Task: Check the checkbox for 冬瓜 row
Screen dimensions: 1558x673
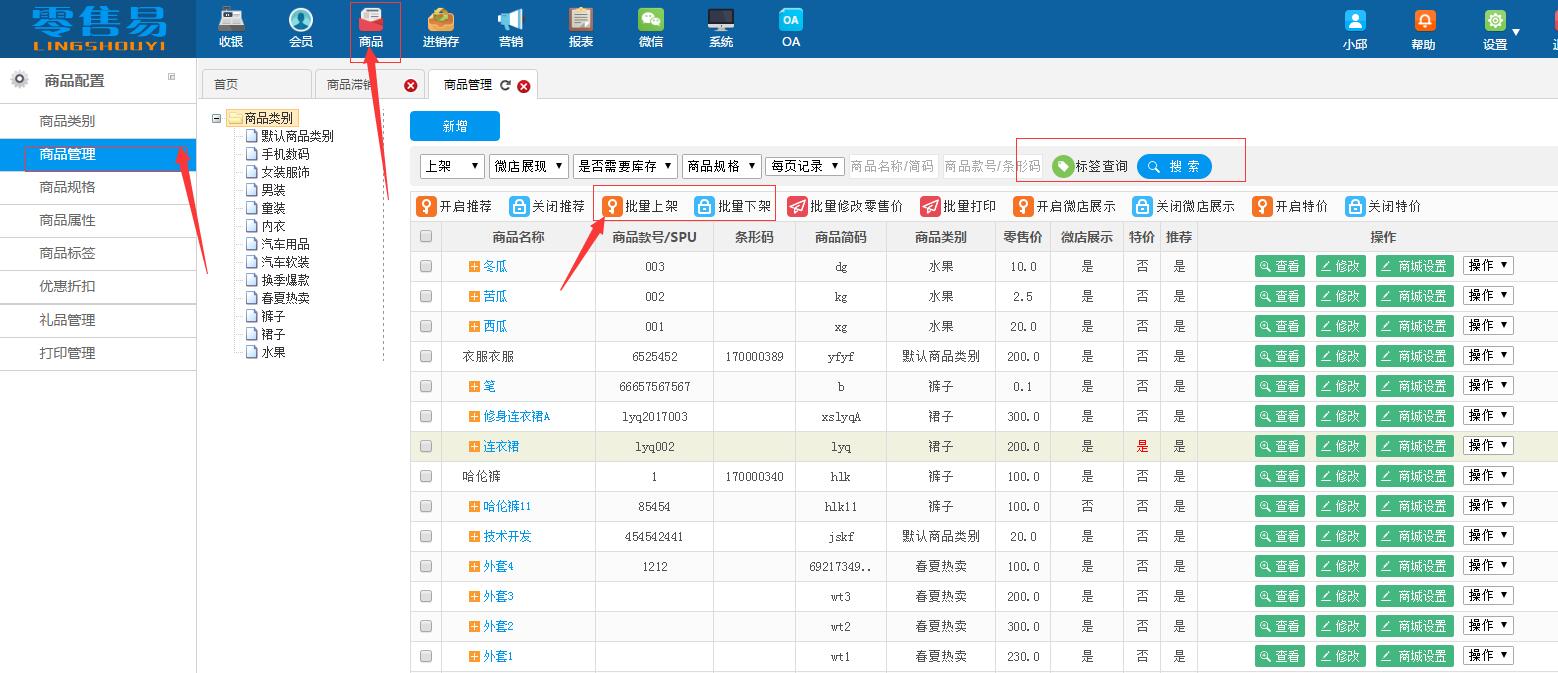Action: coord(426,265)
